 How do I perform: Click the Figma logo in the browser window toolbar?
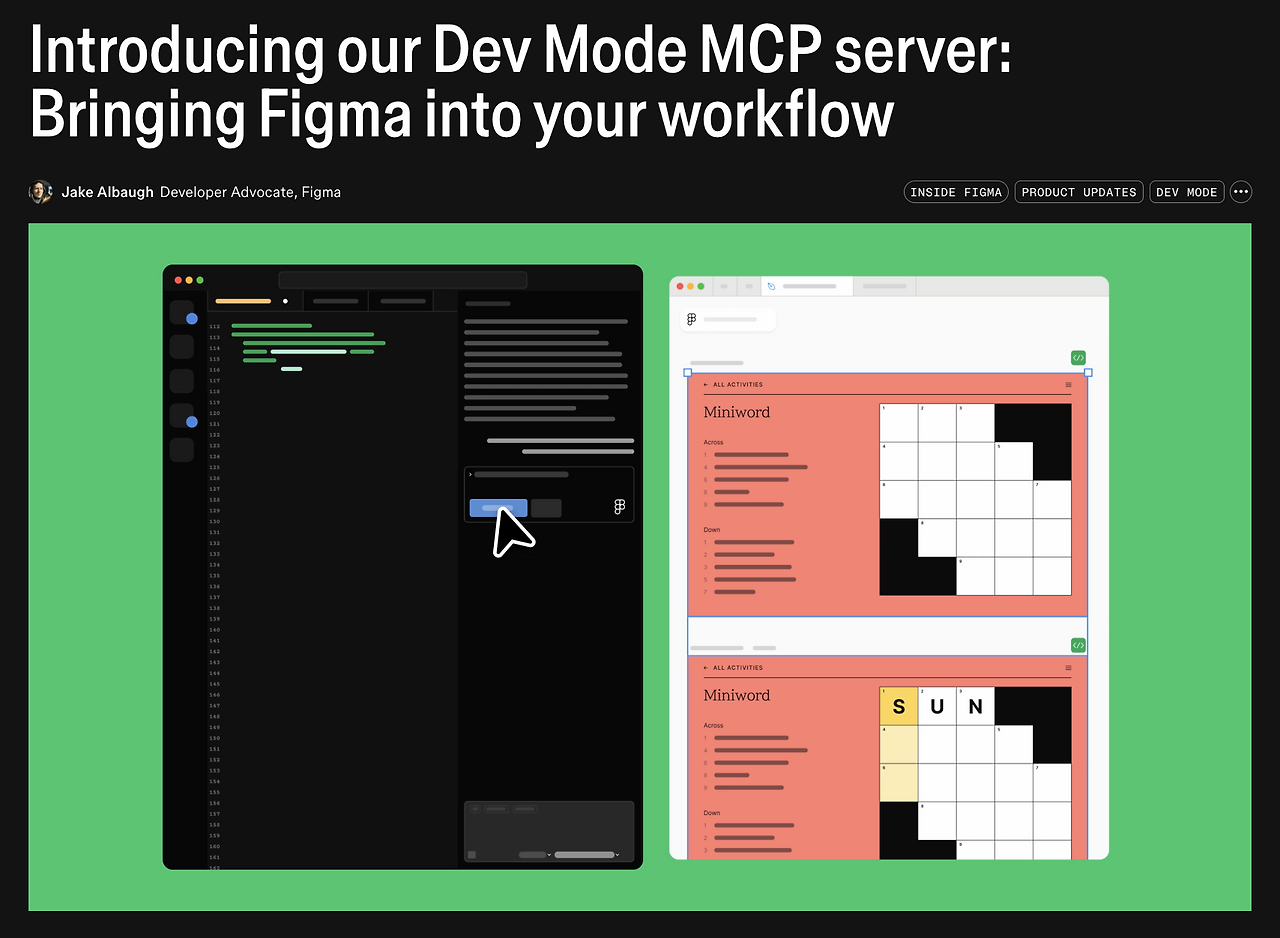[x=691, y=320]
